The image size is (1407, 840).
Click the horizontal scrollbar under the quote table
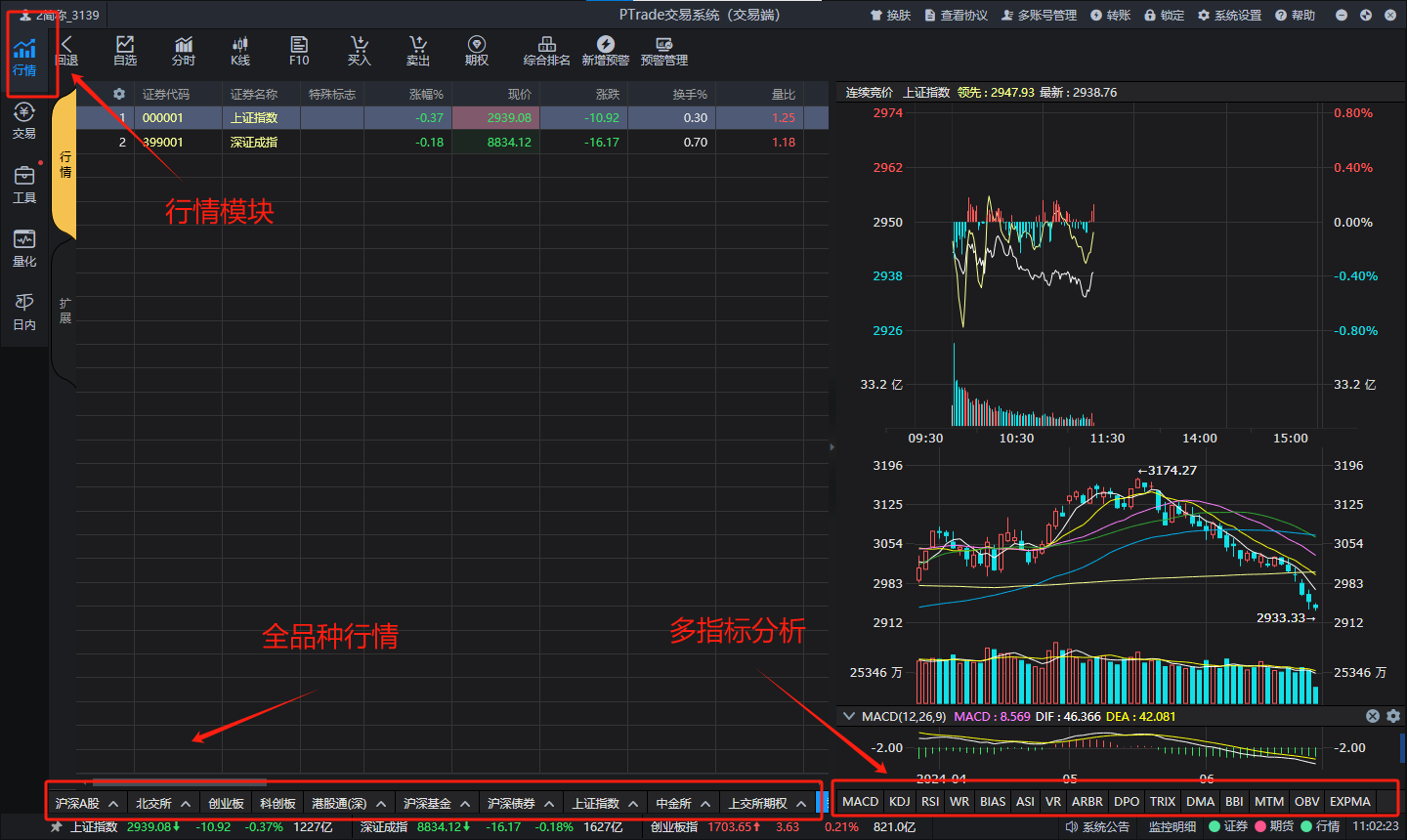click(x=179, y=781)
